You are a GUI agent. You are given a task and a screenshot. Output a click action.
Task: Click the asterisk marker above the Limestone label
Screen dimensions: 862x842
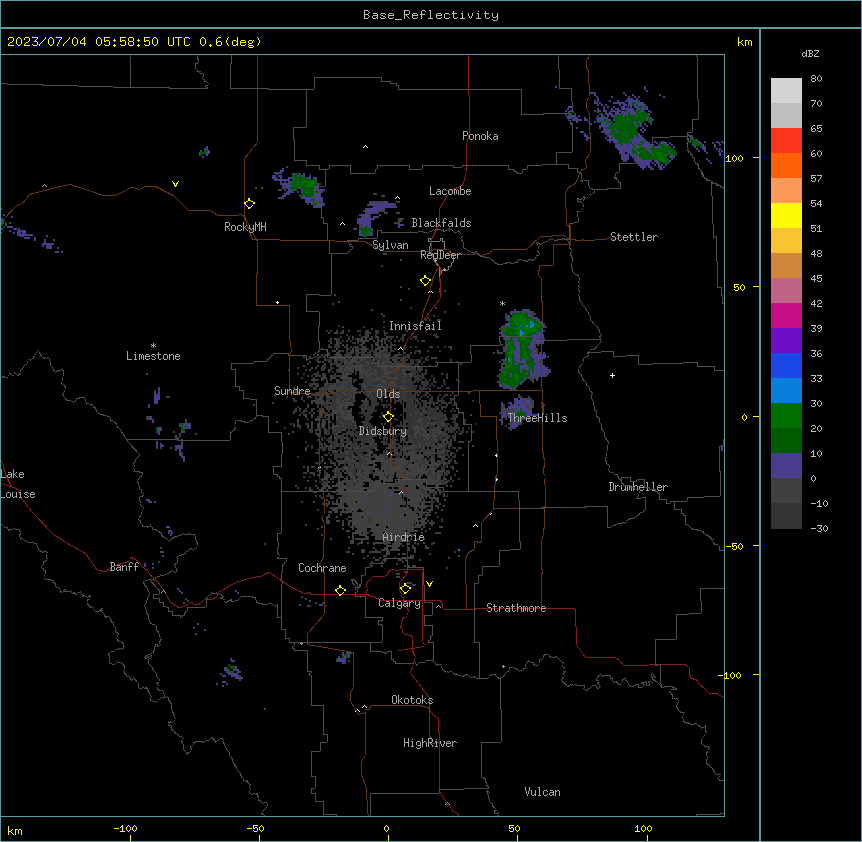pyautogui.click(x=153, y=346)
